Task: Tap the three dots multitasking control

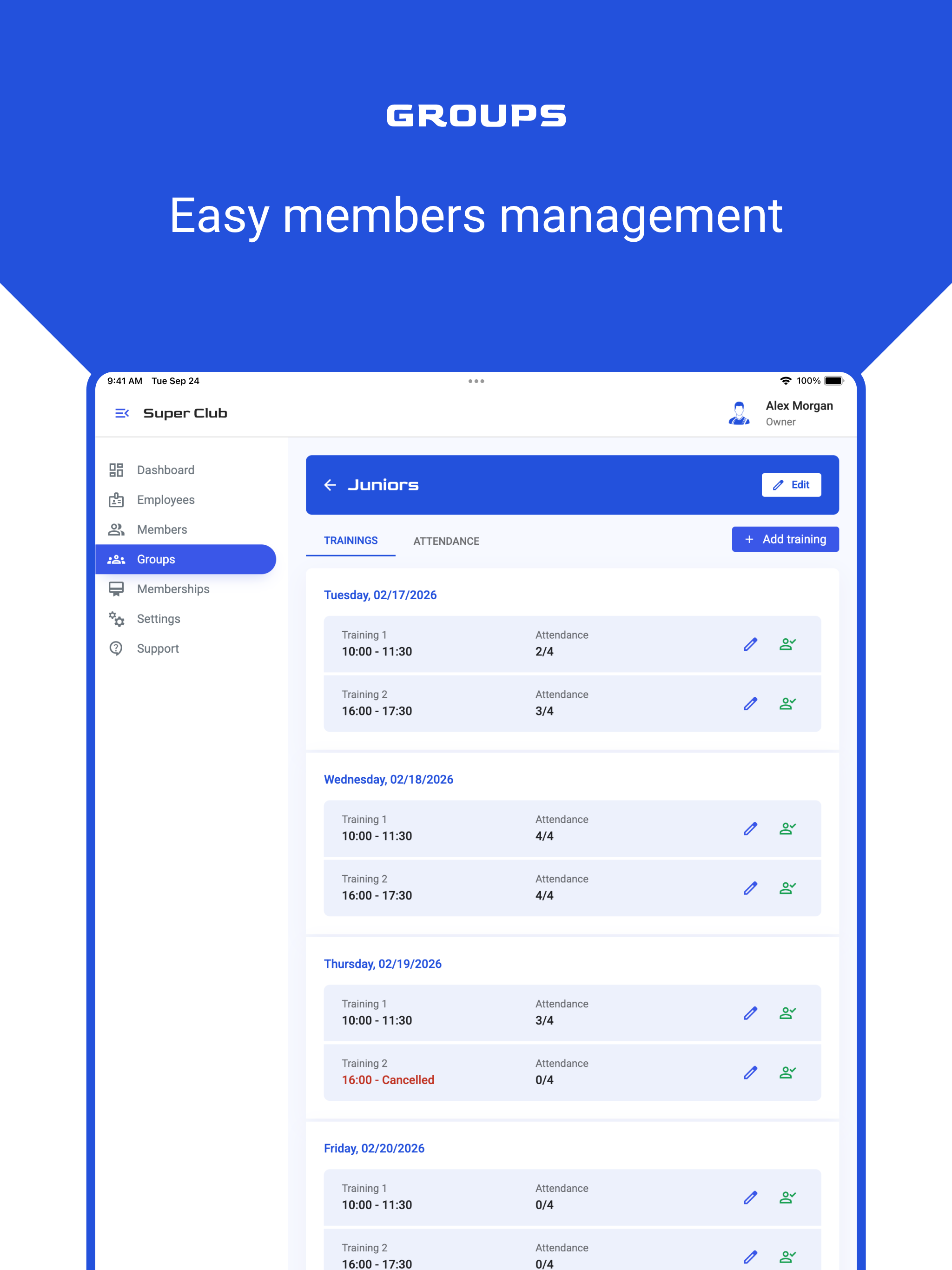Action: (476, 381)
